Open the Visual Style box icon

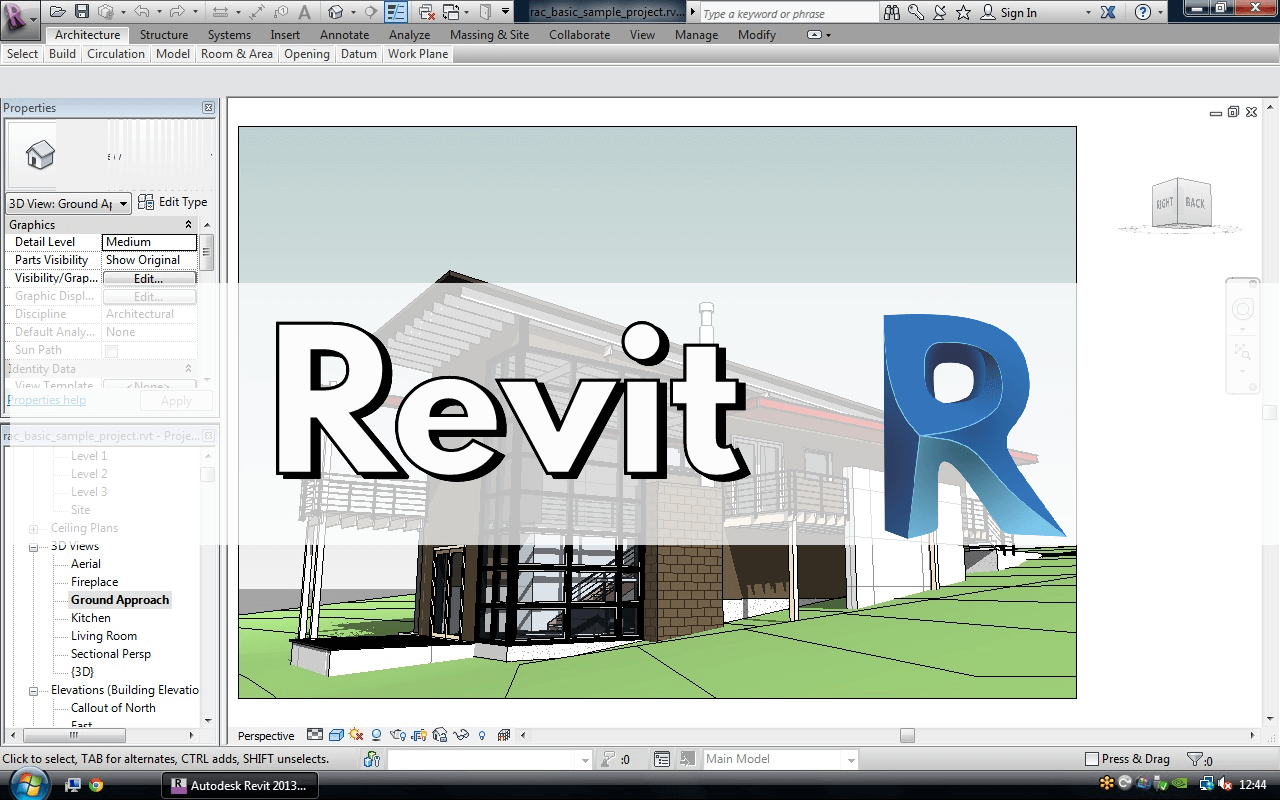[x=334, y=735]
